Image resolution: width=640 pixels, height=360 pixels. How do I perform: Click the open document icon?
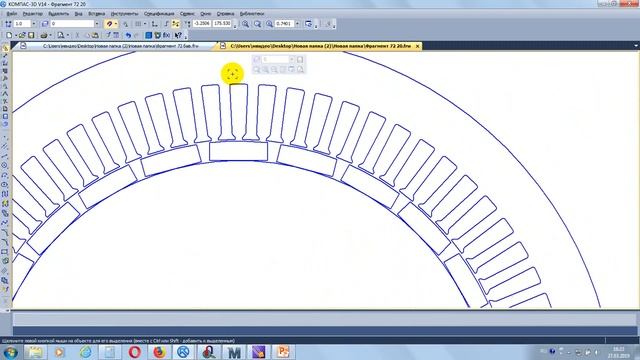(x=22, y=36)
